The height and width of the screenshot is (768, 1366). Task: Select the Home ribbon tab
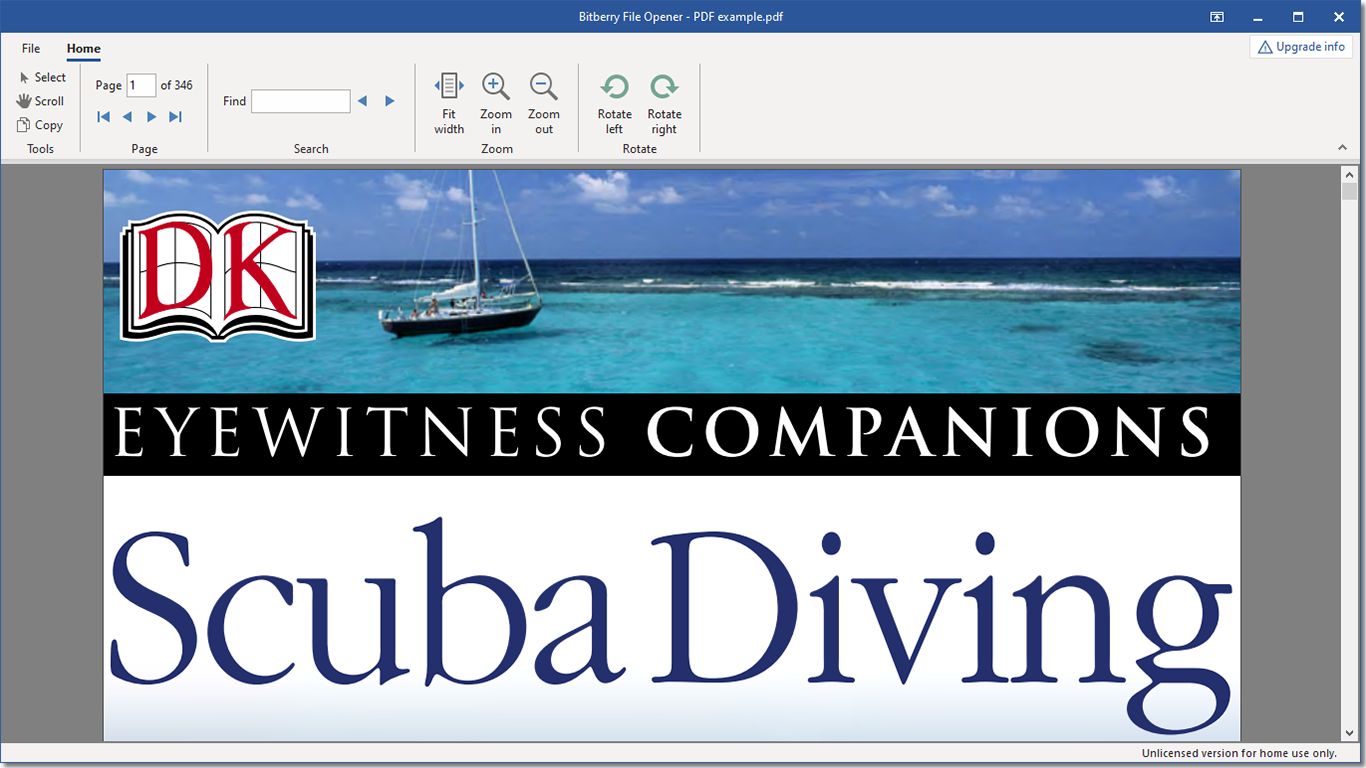pyautogui.click(x=84, y=48)
